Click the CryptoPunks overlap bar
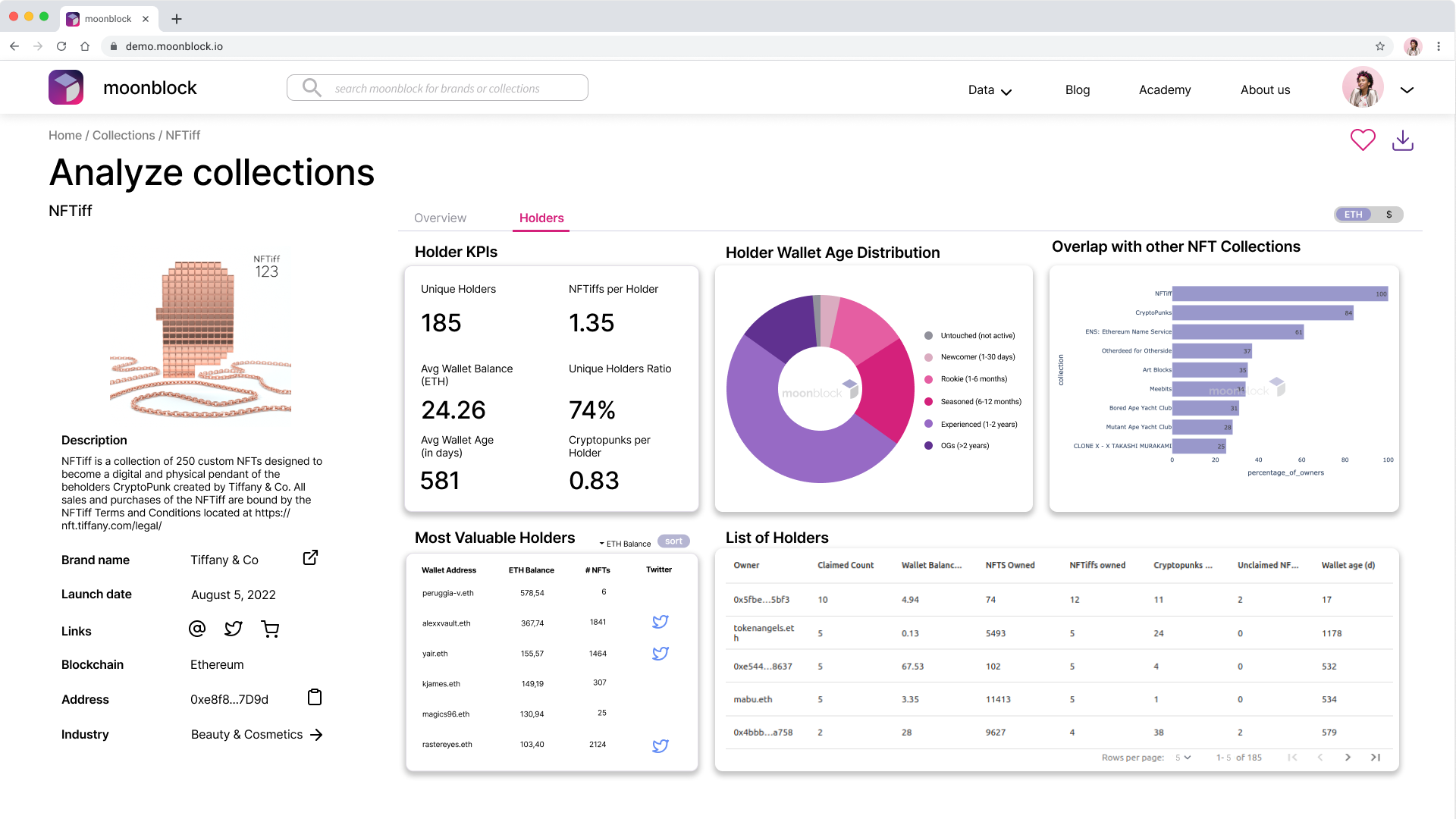This screenshot has width=1456, height=819. pyautogui.click(x=1263, y=312)
